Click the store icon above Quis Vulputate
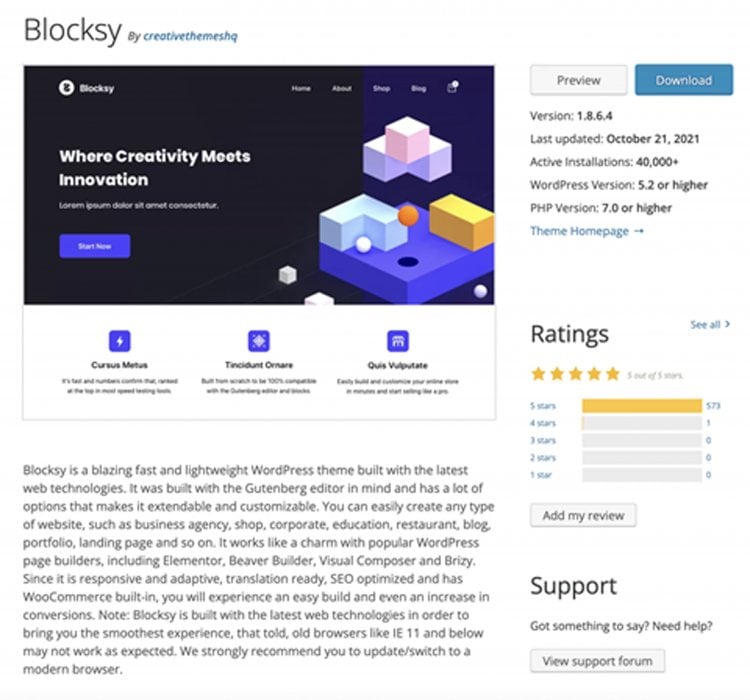This screenshot has width=750, height=700. tap(398, 341)
